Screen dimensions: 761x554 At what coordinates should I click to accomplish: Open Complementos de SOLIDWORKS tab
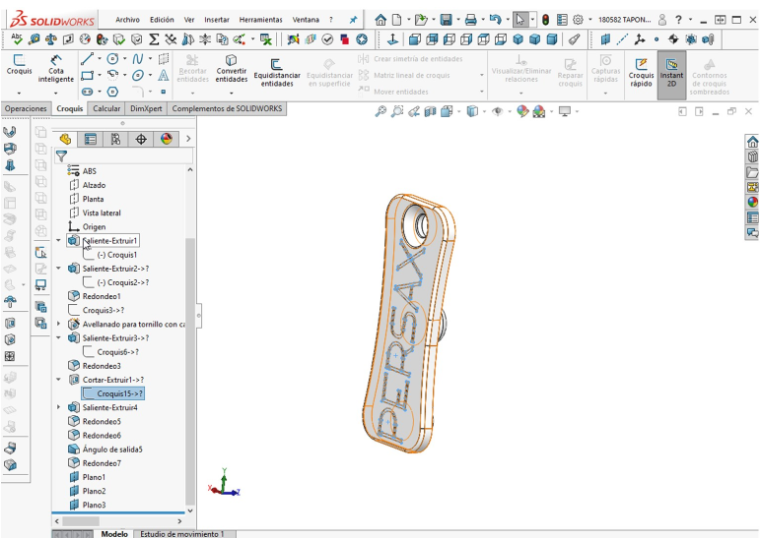(x=227, y=108)
